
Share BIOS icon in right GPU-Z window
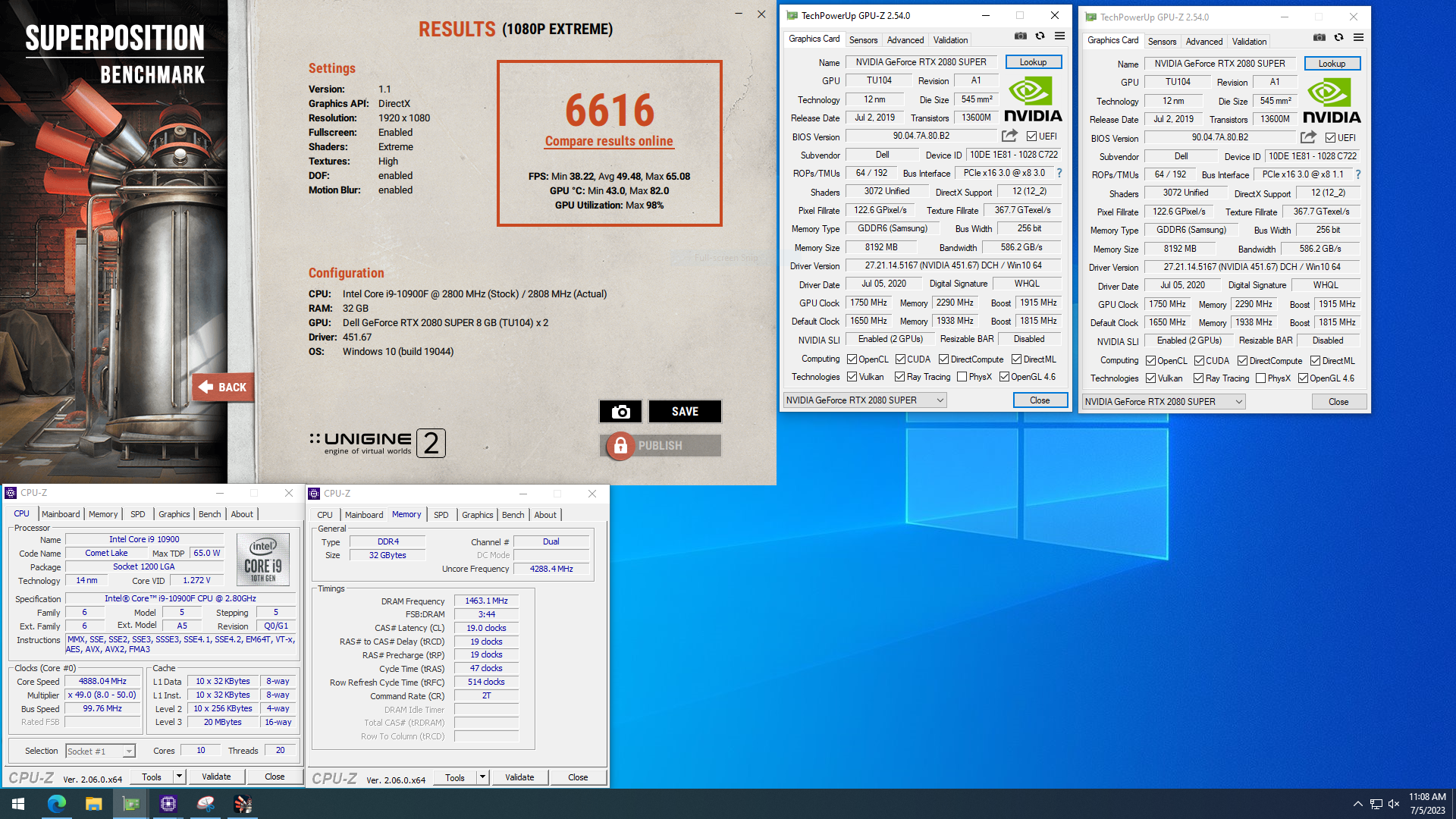pos(1308,137)
